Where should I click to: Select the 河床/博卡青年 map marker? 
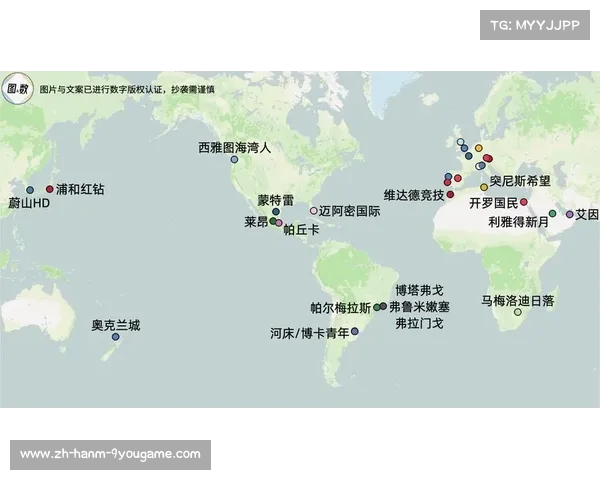click(355, 331)
